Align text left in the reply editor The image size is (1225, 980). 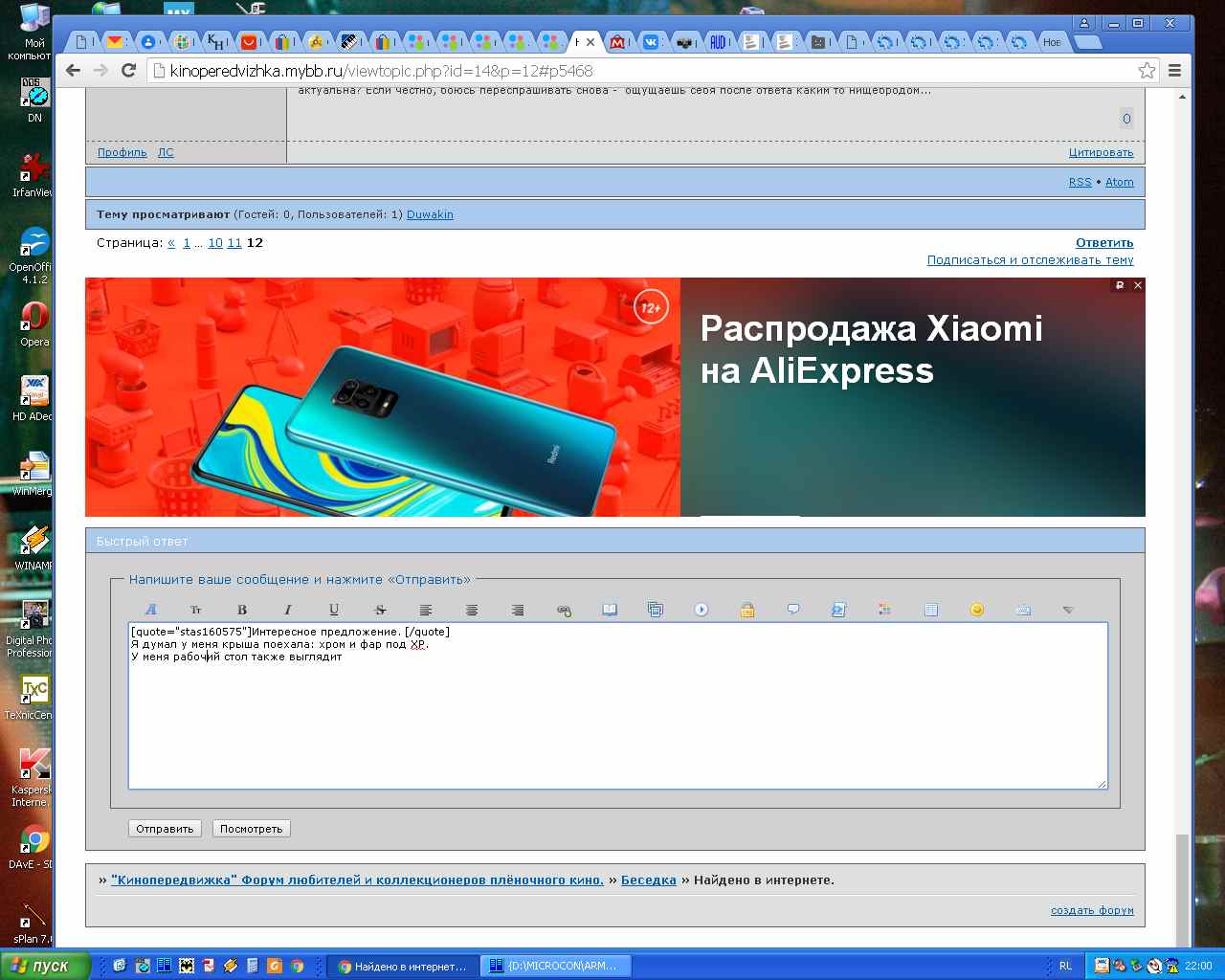tap(426, 610)
